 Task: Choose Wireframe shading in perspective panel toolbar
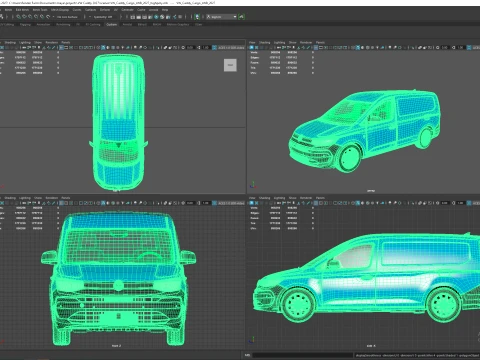352,47
